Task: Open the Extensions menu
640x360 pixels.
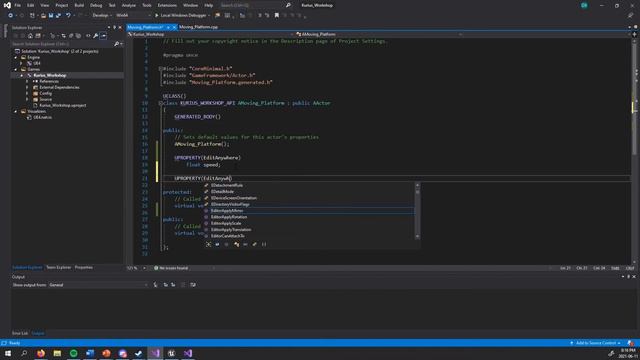Action: (167, 5)
